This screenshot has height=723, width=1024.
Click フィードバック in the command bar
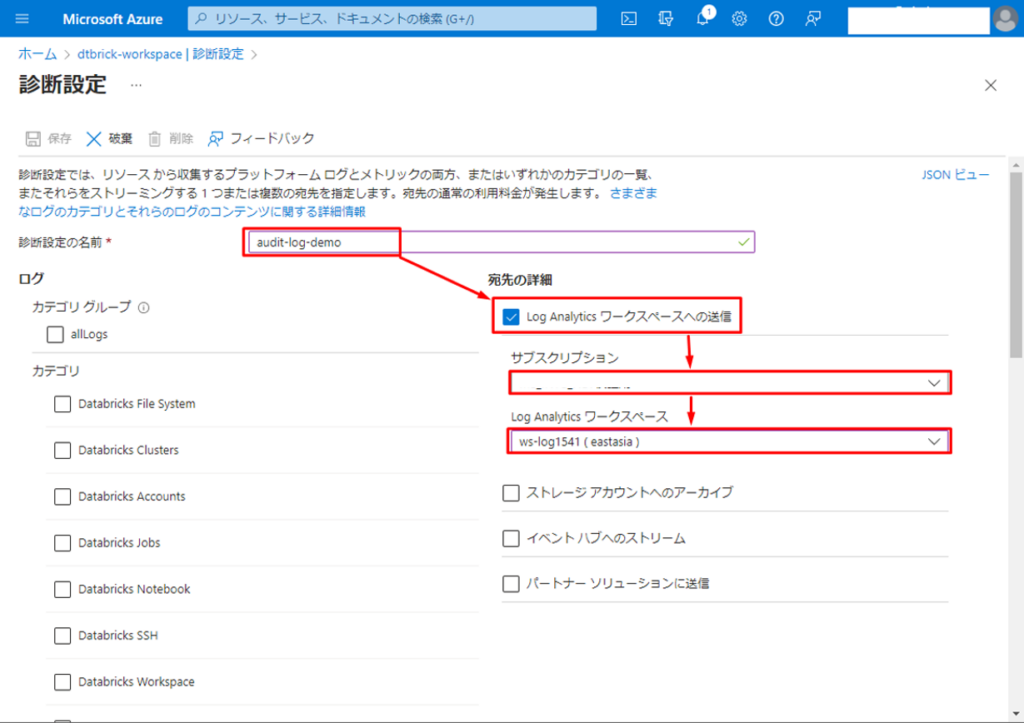tap(261, 139)
